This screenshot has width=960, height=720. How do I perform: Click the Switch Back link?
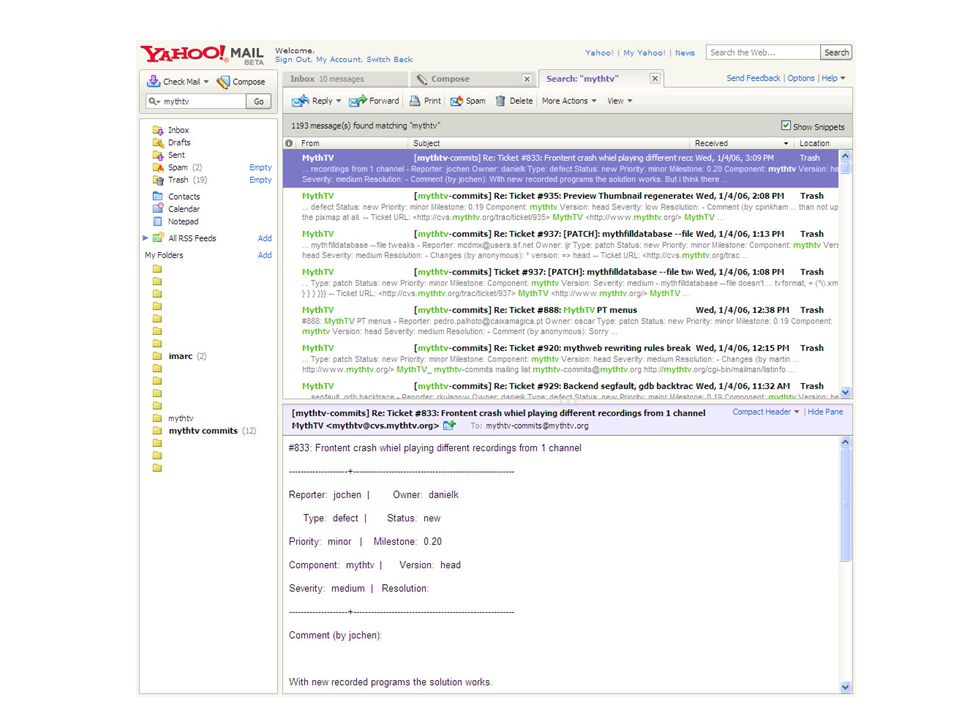tap(389, 59)
